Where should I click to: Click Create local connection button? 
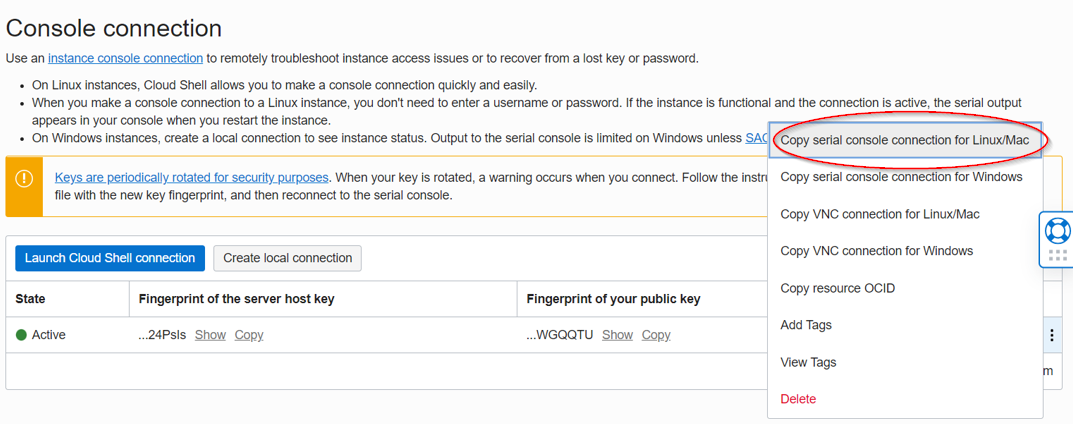click(287, 258)
